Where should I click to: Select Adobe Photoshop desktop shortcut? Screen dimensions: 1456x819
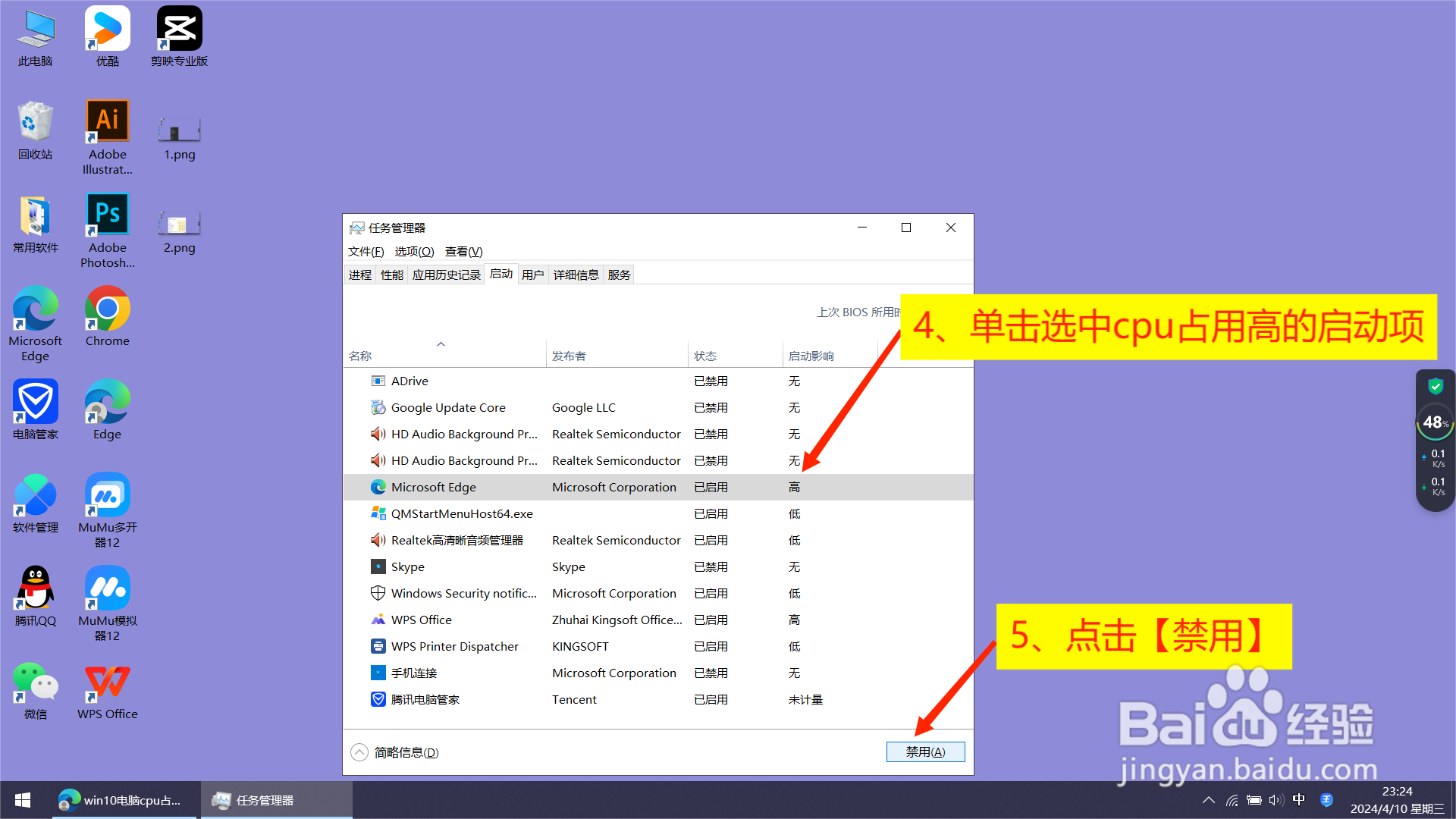tap(107, 231)
